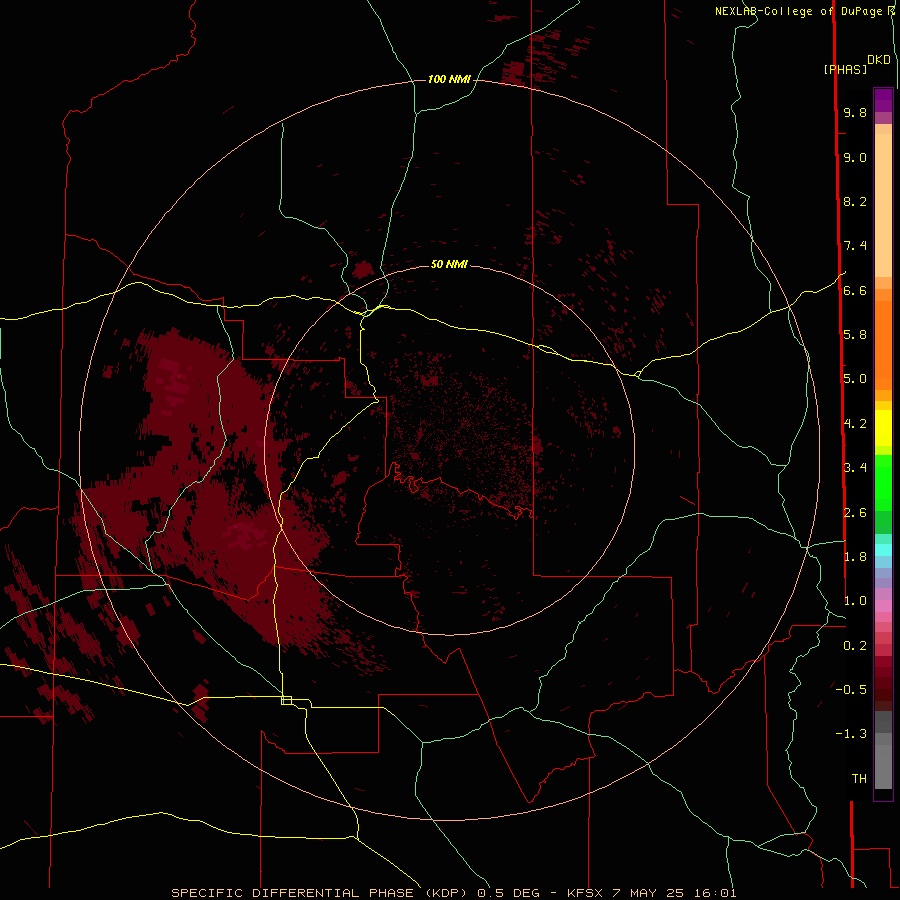
Task: Click the 9.8 value on the legend
Action: tap(855, 112)
